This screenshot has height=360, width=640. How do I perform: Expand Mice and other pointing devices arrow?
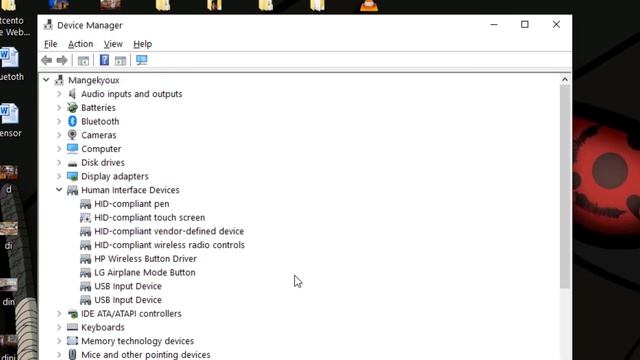(59, 355)
